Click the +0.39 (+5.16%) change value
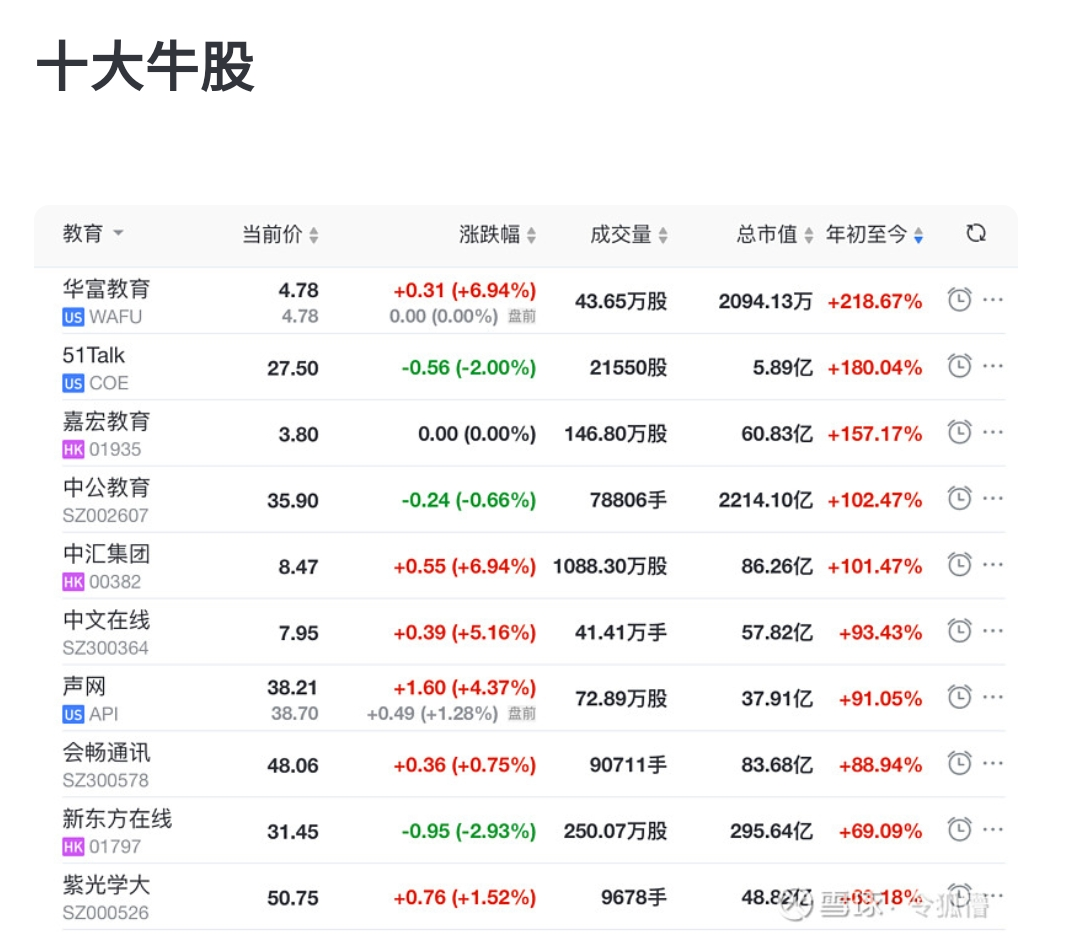The image size is (1065, 951). tap(465, 633)
